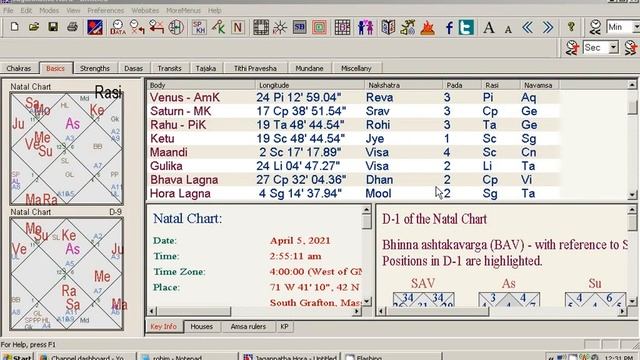Open the MoreMenus menu
This screenshot has width=640, height=360.
pyautogui.click(x=183, y=11)
